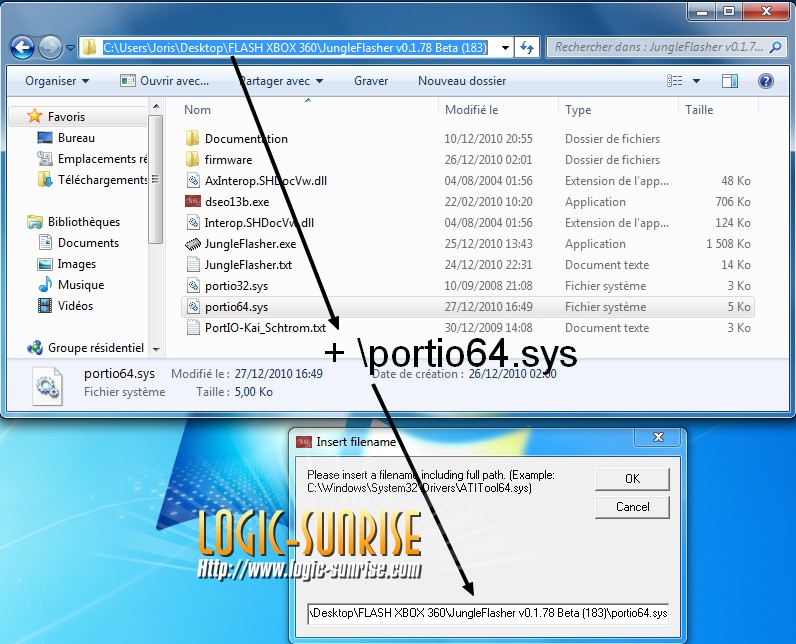
Task: Toggle the preview pane icon
Action: coord(729,81)
